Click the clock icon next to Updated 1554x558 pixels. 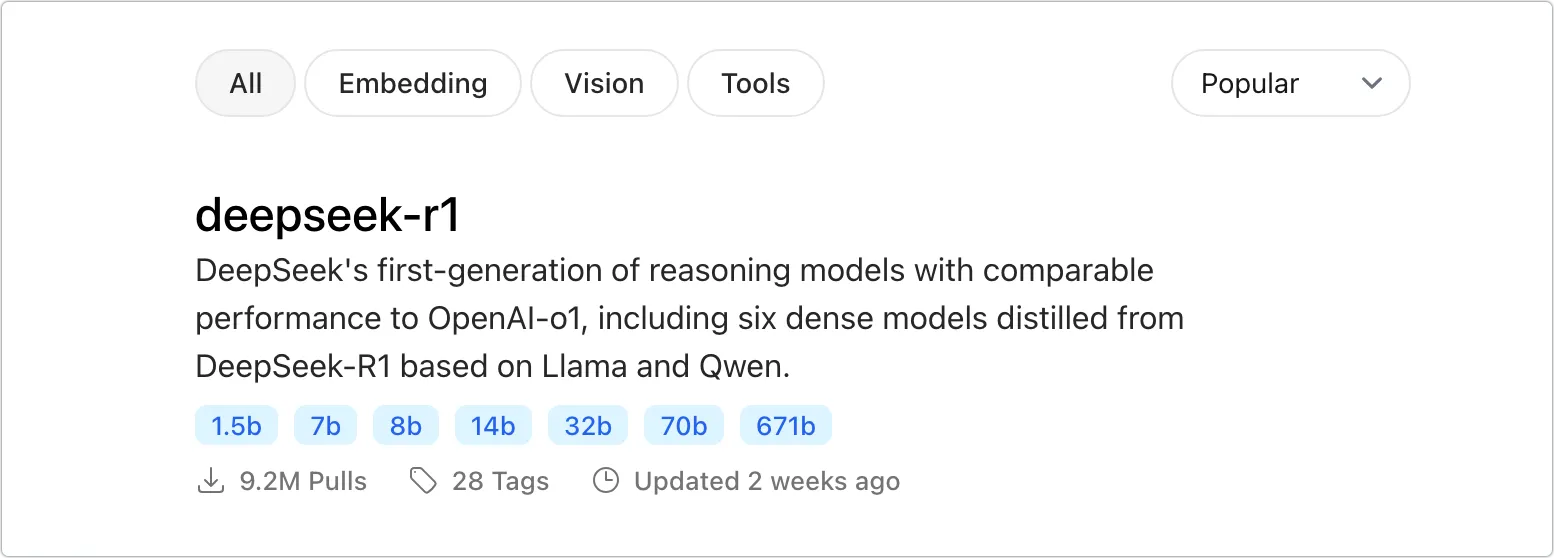(606, 481)
